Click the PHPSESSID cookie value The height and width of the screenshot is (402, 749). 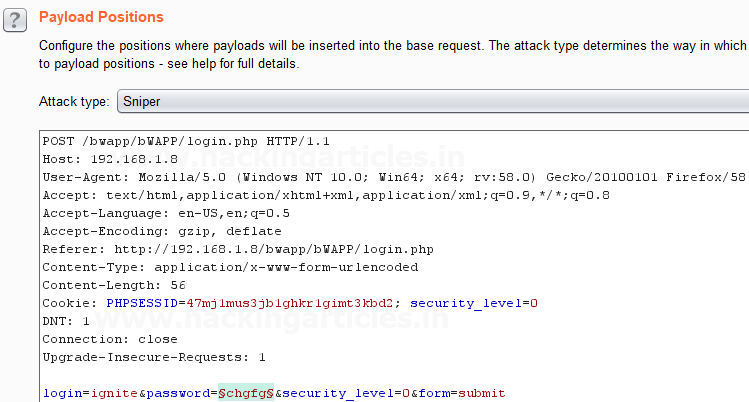289,303
